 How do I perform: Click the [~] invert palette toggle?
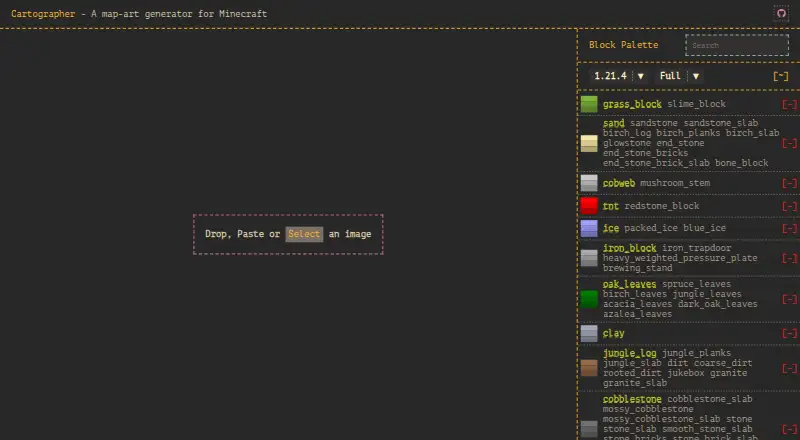pyautogui.click(x=781, y=76)
